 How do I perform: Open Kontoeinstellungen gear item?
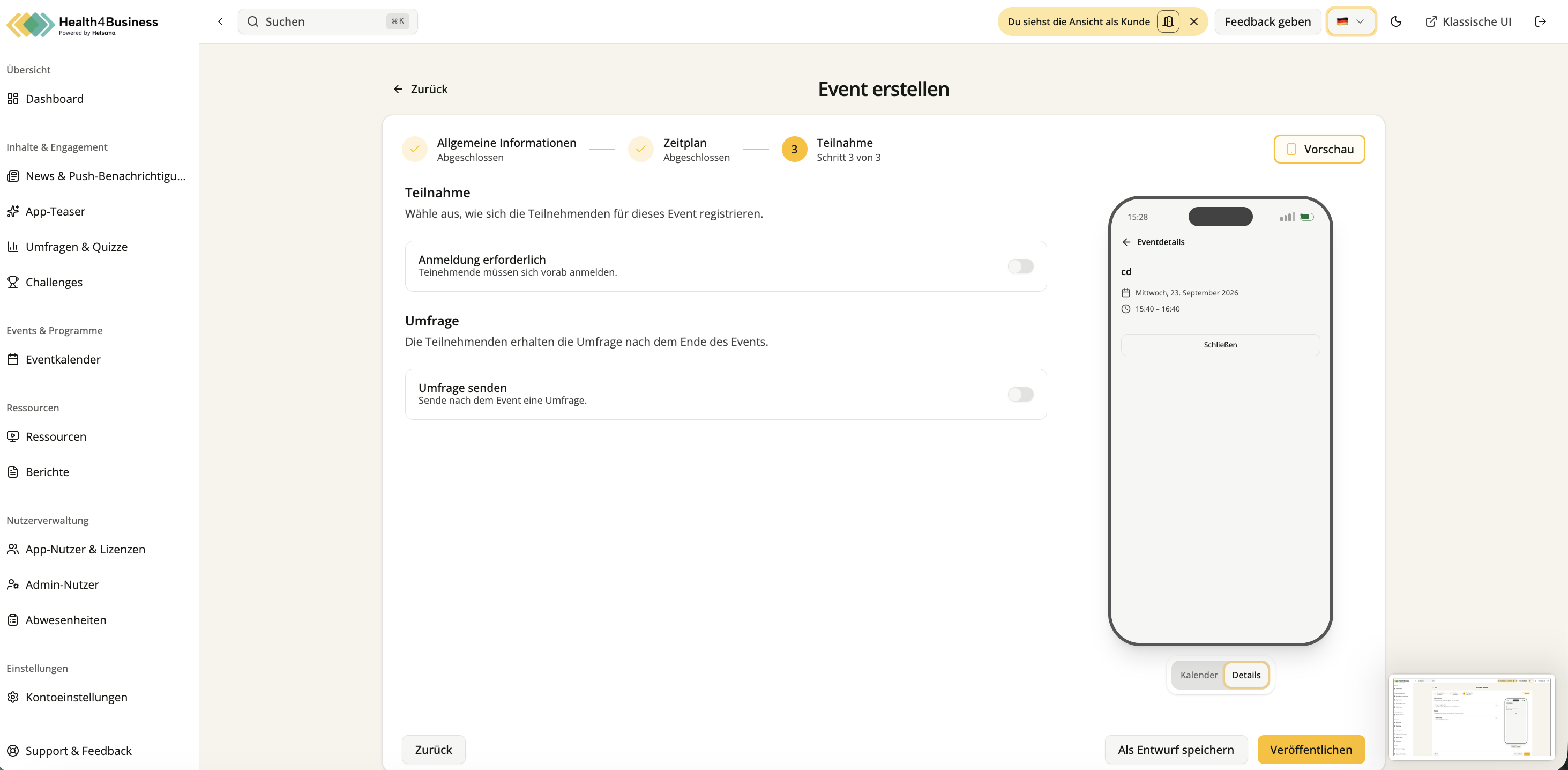tap(76, 697)
